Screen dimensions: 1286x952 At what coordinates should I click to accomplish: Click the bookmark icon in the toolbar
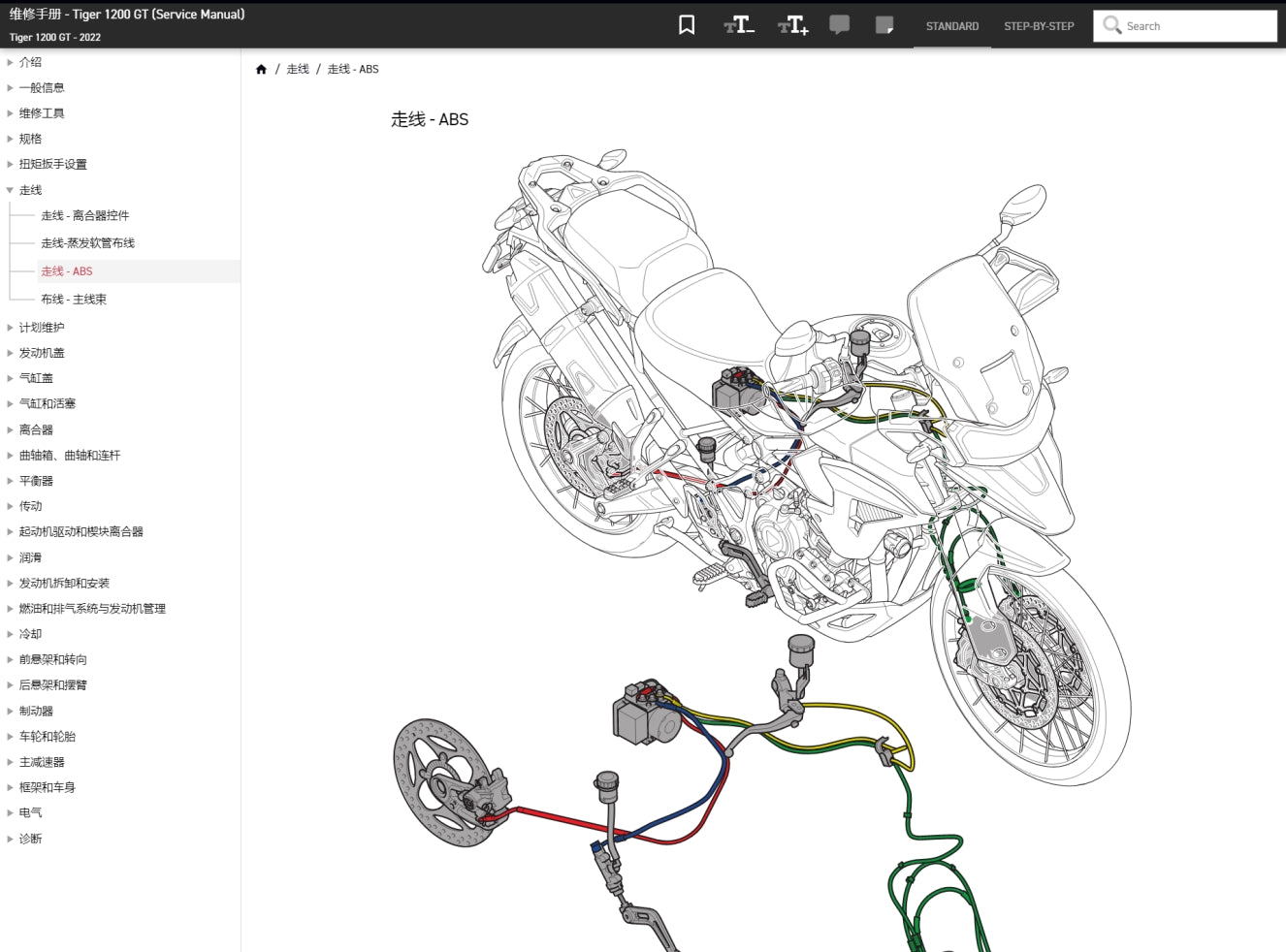[687, 25]
